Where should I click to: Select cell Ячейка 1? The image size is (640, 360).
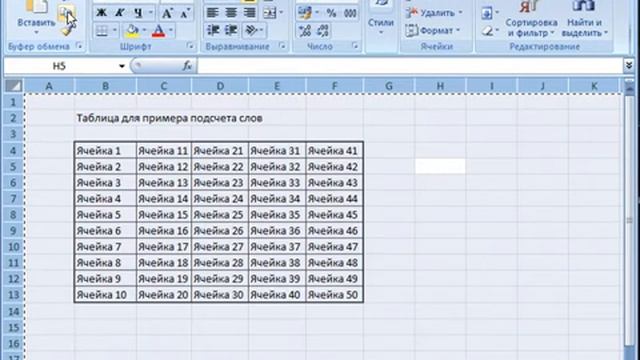[105, 151]
